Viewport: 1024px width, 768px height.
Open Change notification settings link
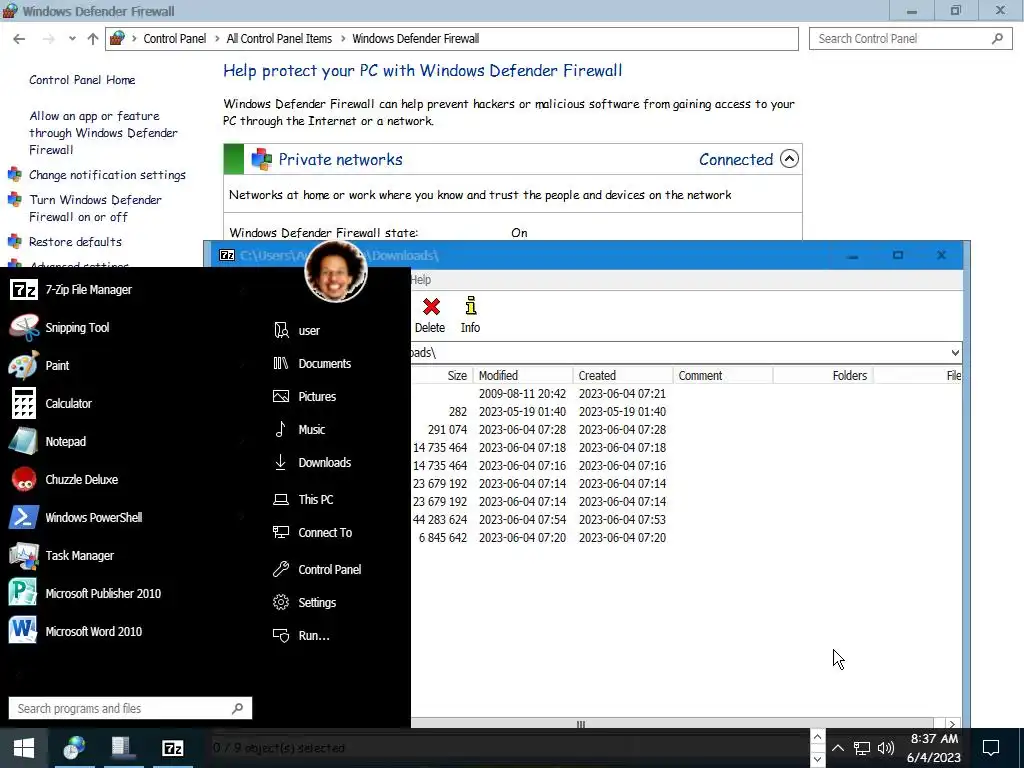click(x=107, y=174)
